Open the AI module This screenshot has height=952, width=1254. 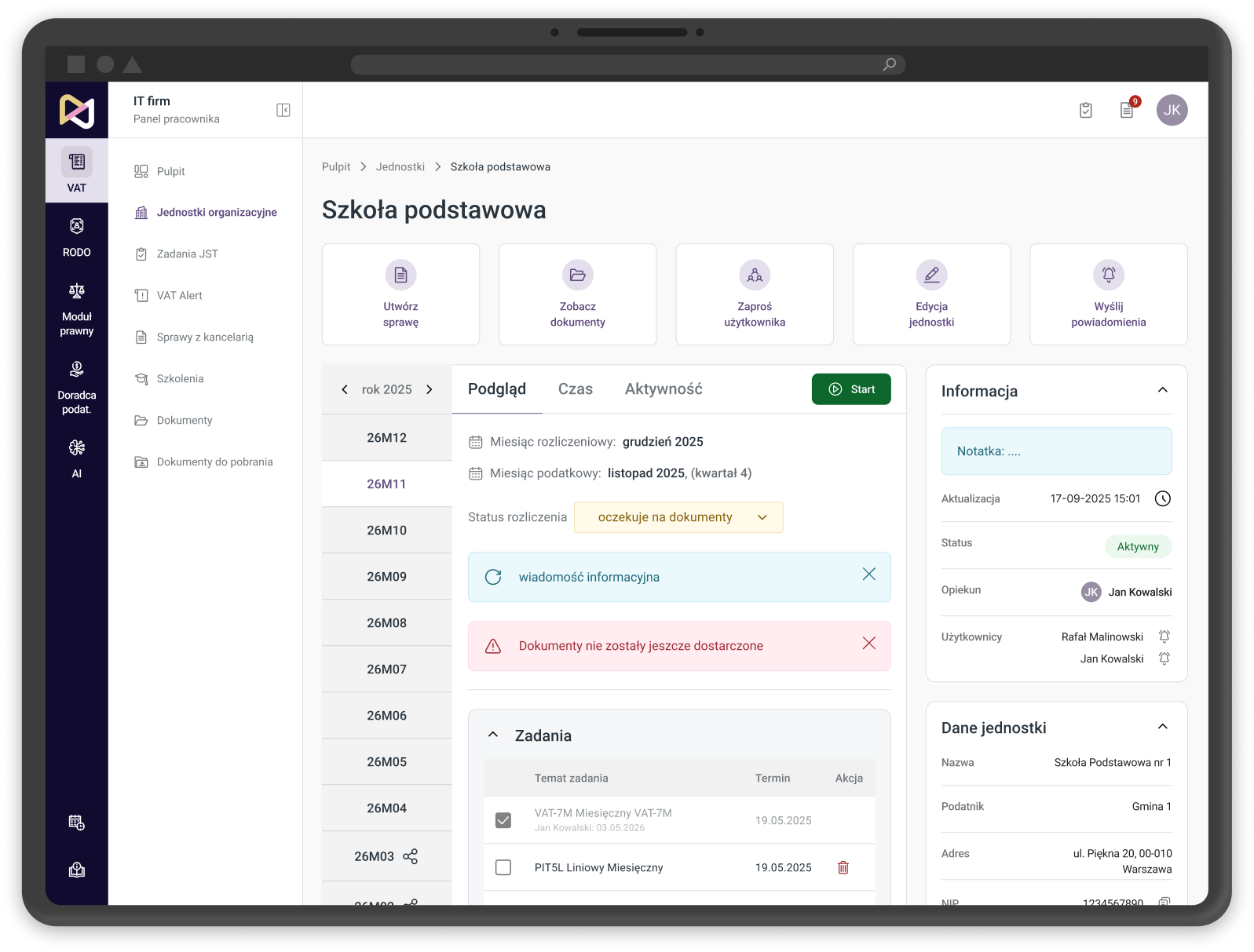76,458
